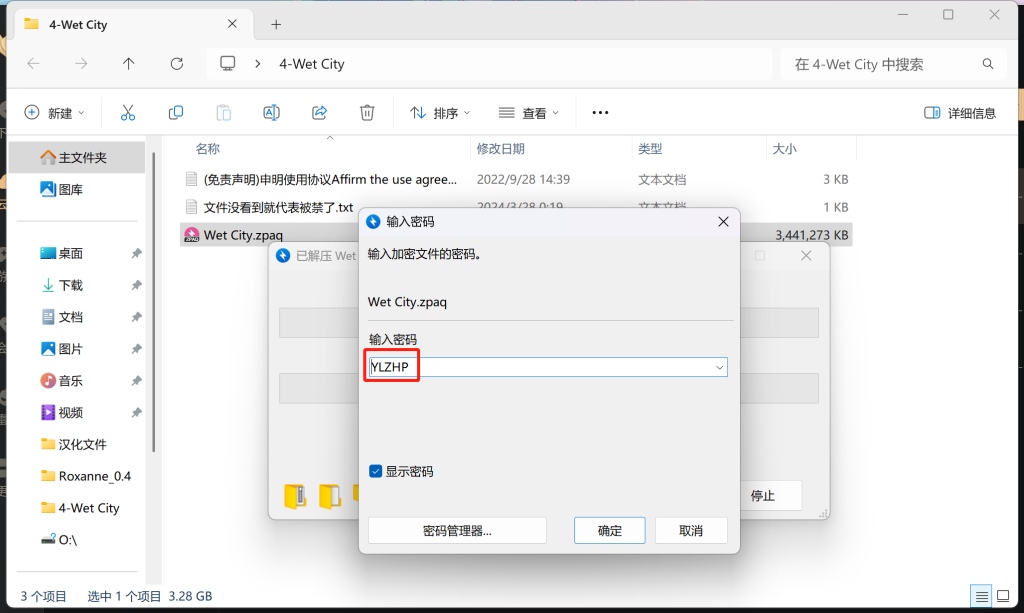
Task: Click the rename icon in toolbar
Action: [271, 113]
